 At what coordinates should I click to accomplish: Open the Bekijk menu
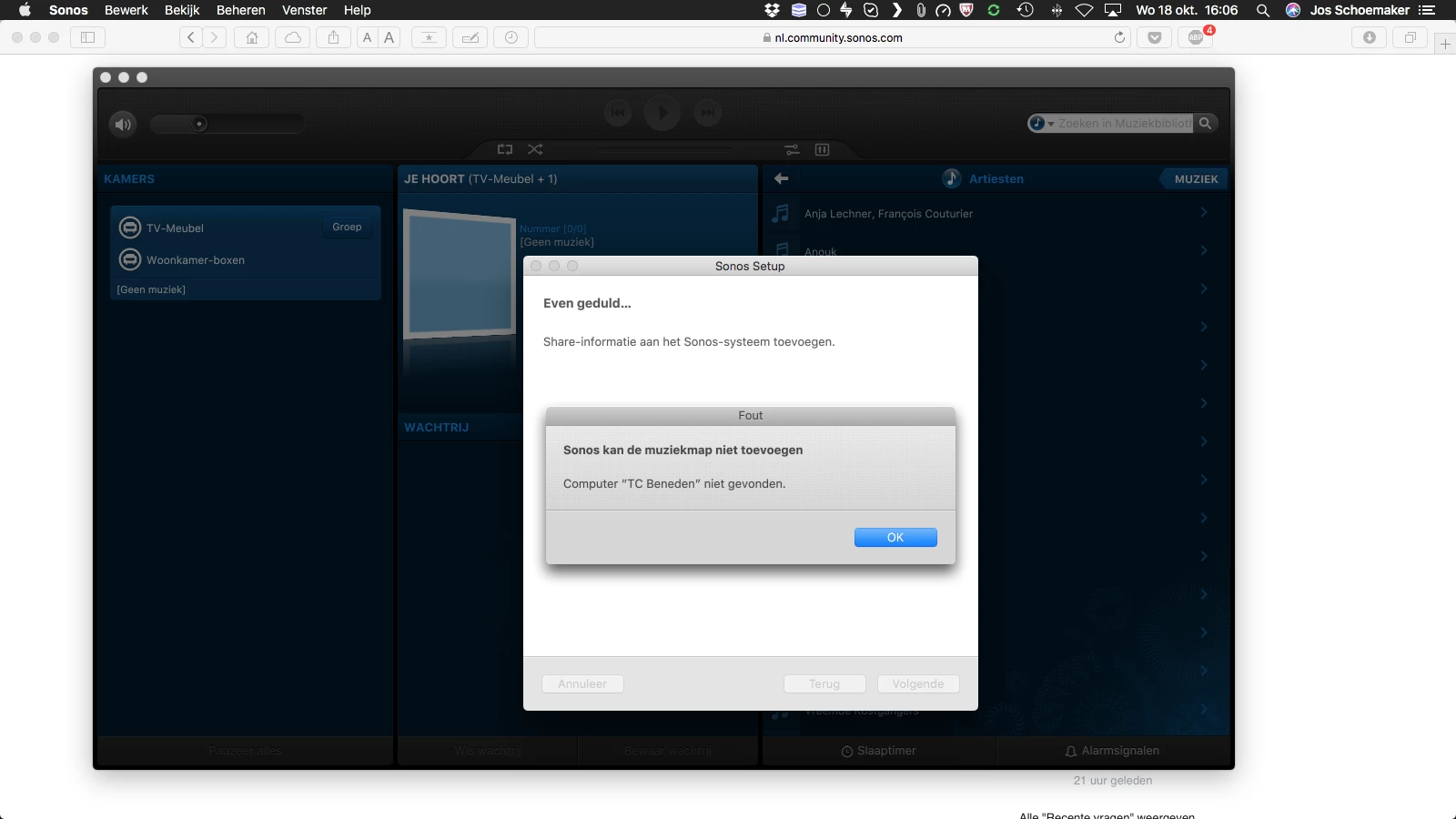[182, 10]
